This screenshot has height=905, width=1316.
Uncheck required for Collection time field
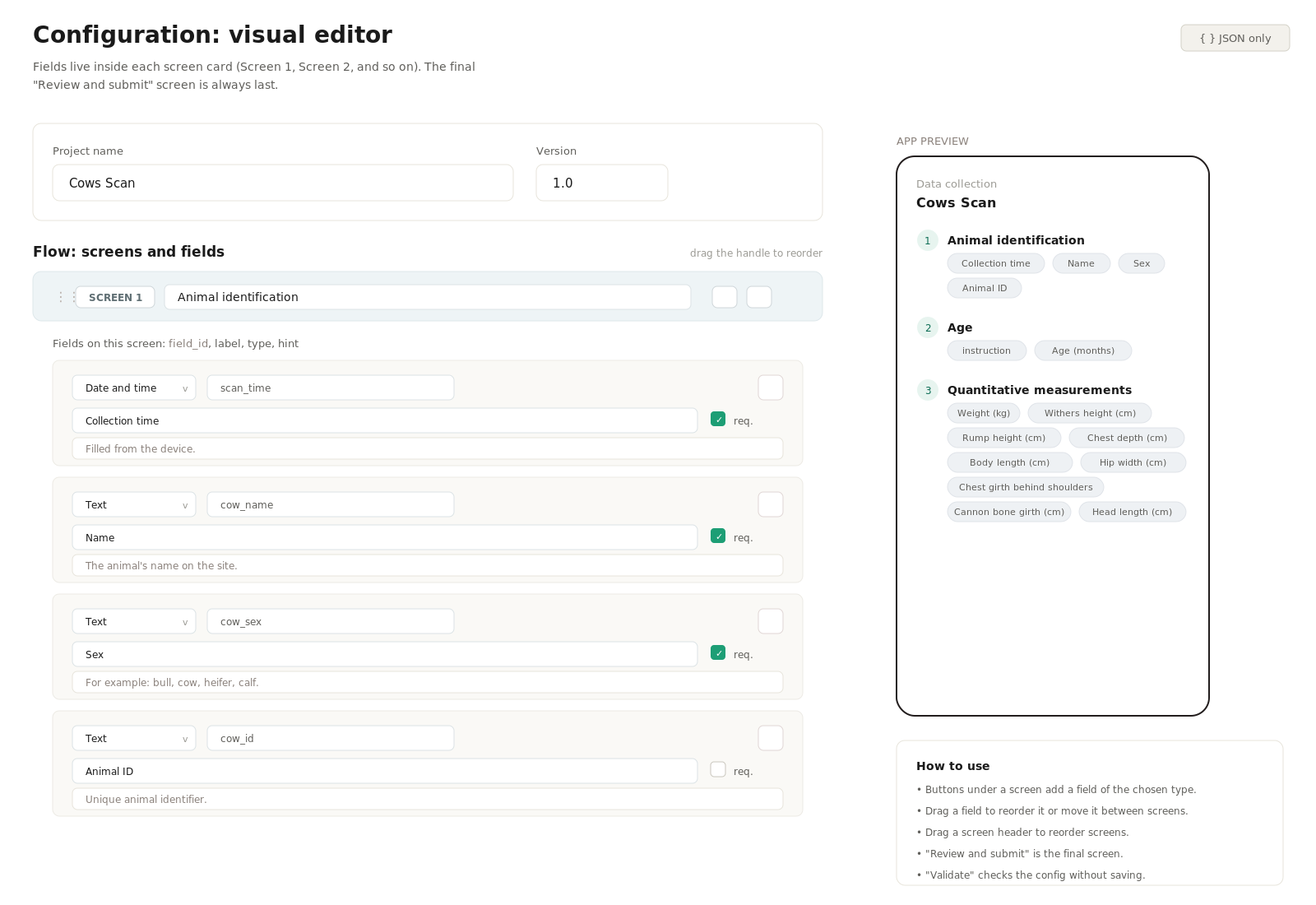pyautogui.click(x=718, y=420)
